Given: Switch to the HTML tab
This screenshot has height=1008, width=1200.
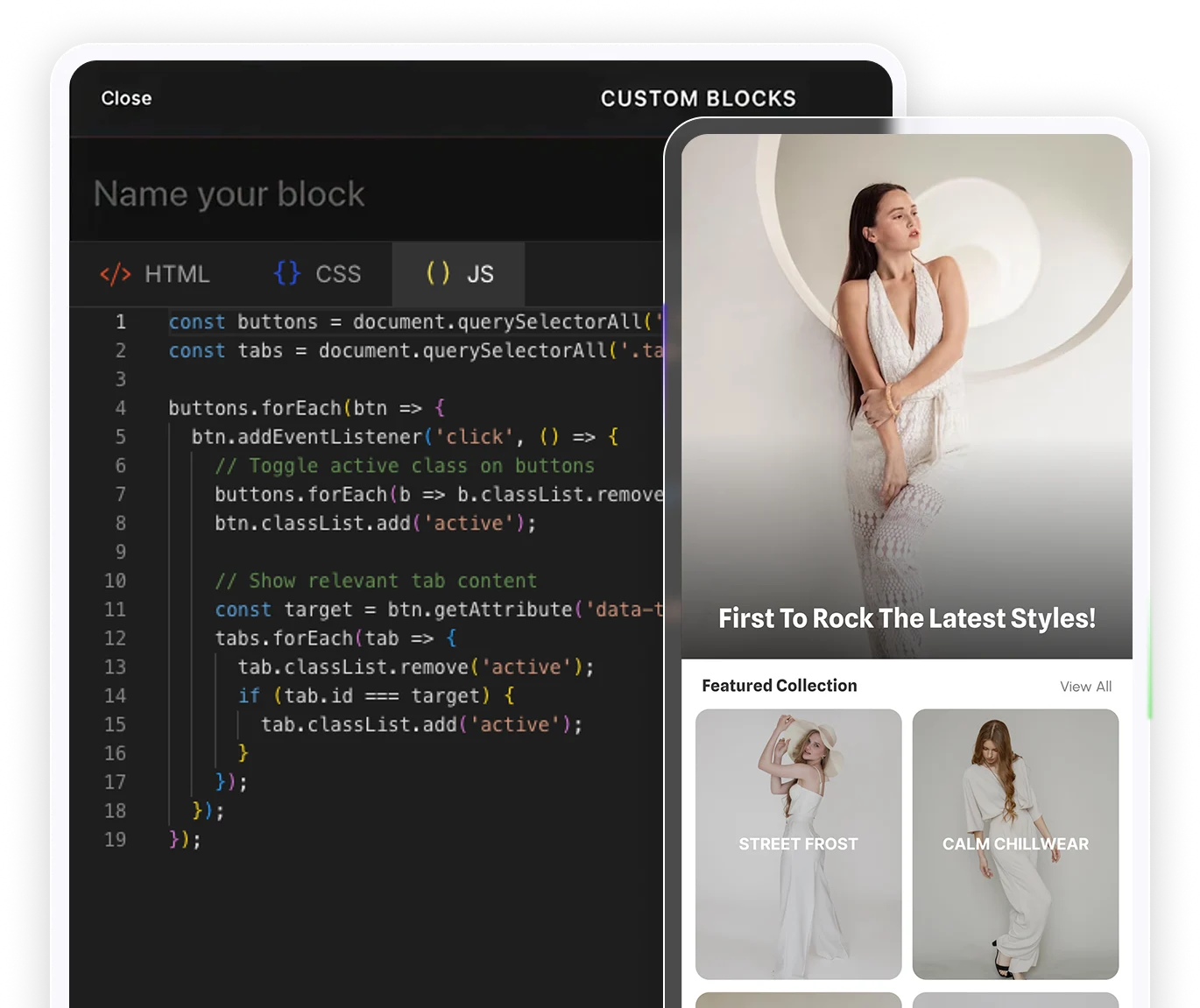Looking at the screenshot, I should click(x=177, y=273).
